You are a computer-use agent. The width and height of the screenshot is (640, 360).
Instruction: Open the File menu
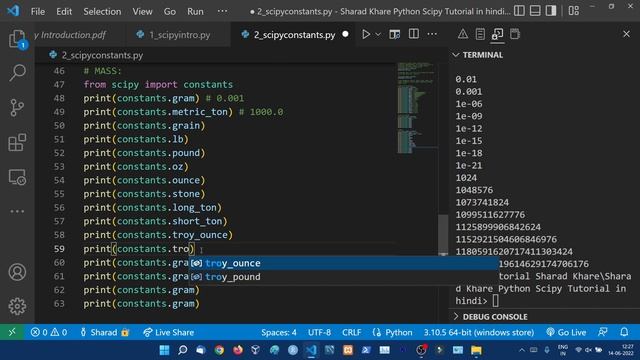click(x=38, y=11)
